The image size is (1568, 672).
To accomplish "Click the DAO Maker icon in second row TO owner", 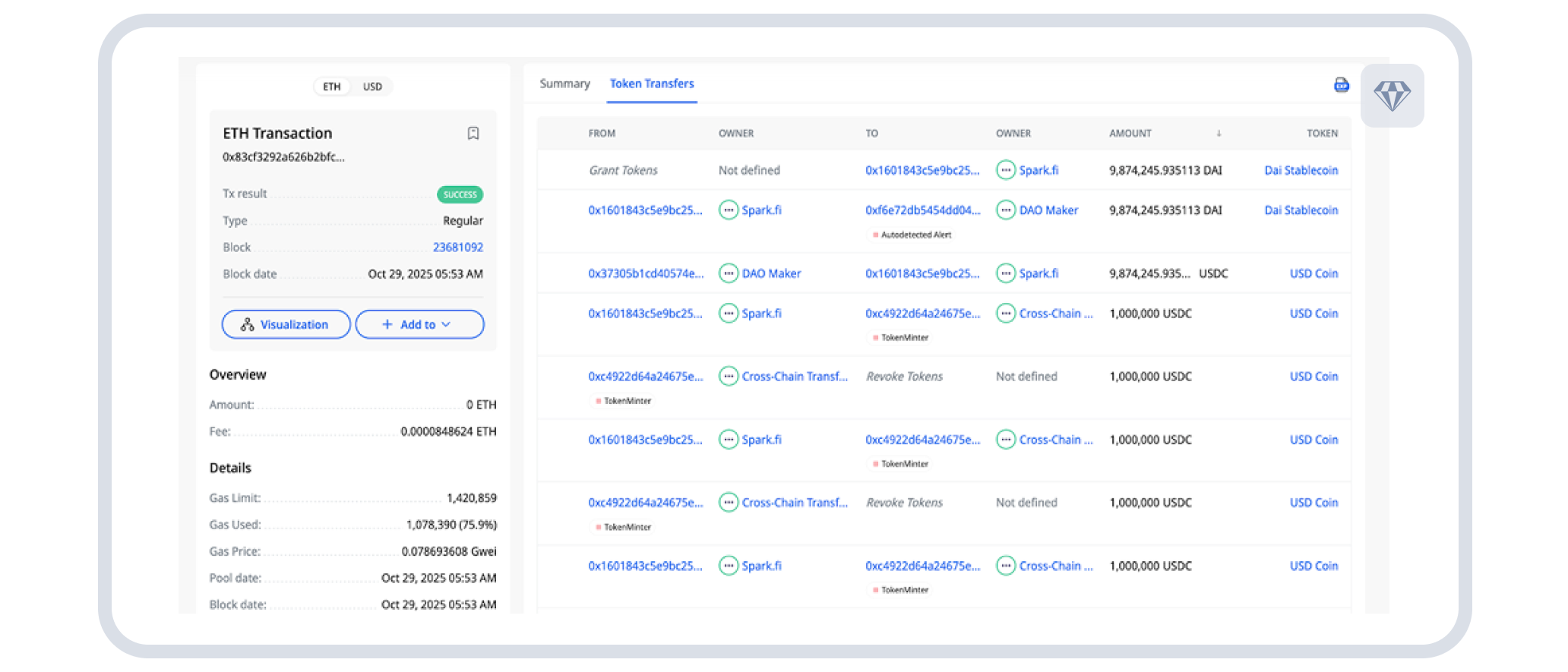I will point(1006,210).
